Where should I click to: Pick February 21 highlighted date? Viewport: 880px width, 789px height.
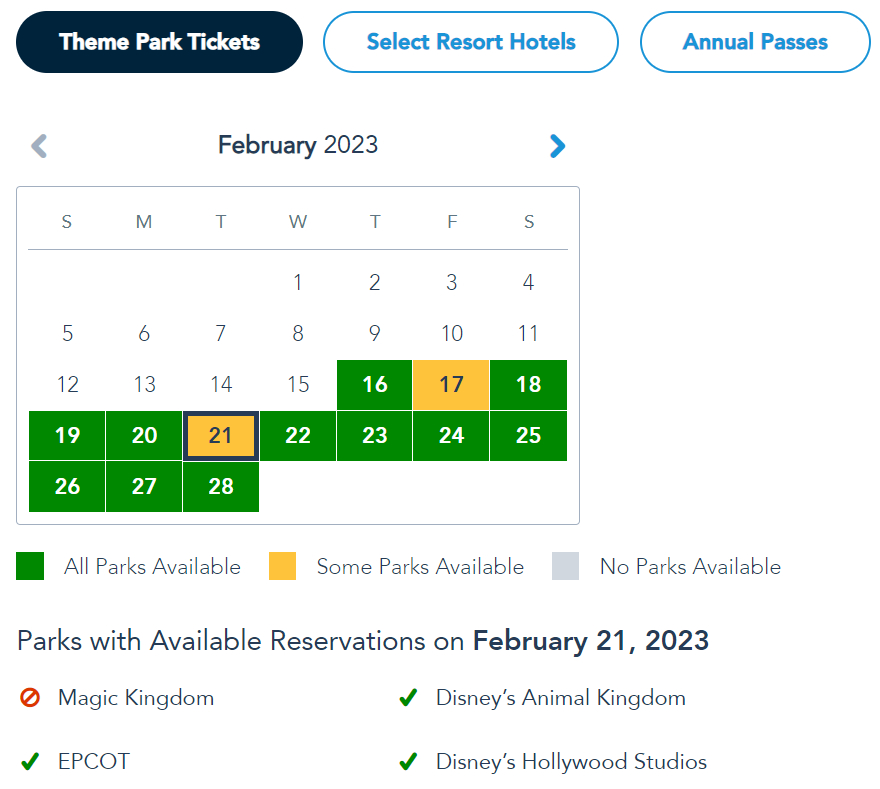(x=221, y=436)
